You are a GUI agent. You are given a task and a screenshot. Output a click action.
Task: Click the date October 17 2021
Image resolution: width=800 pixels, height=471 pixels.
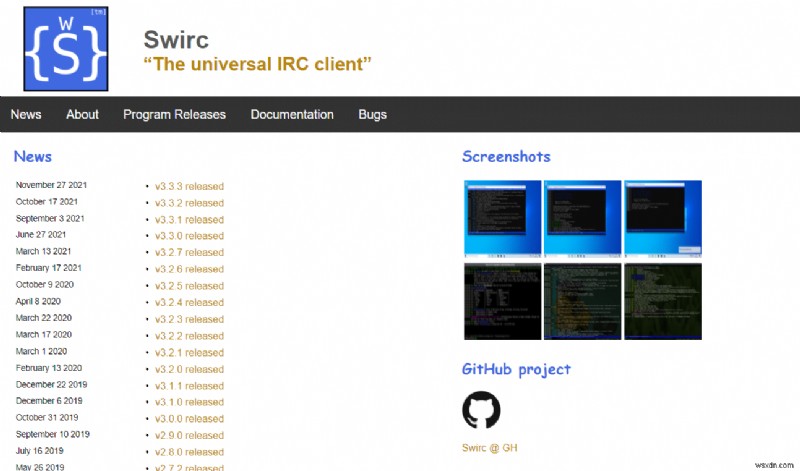(x=46, y=202)
